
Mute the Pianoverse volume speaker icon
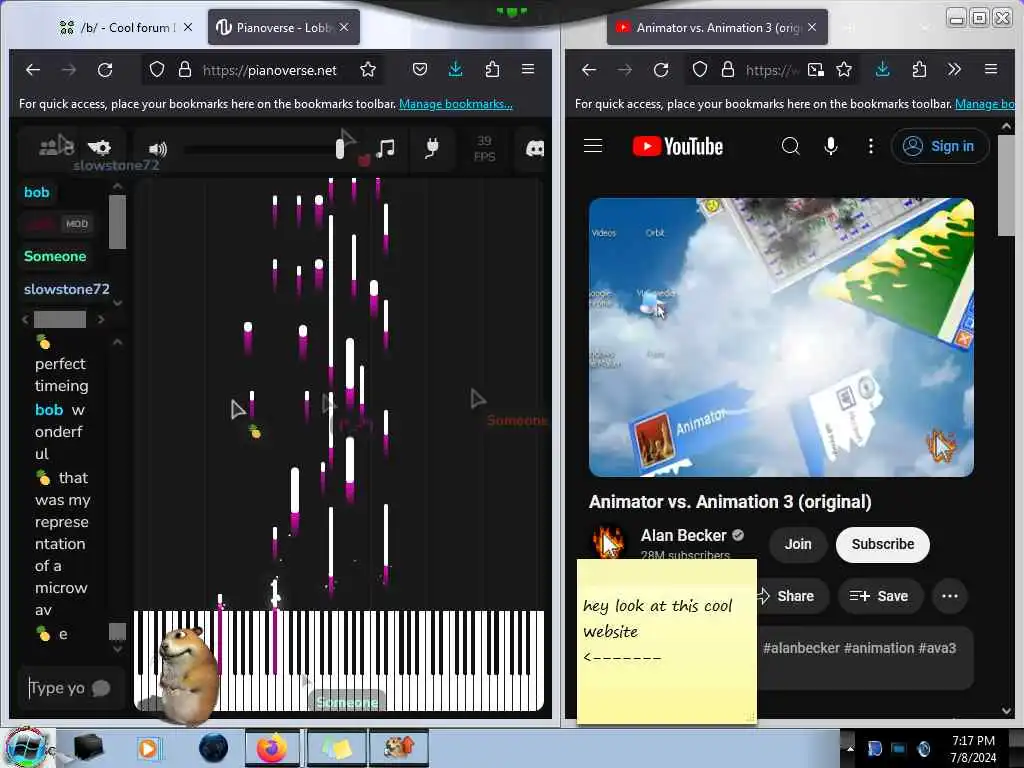[x=157, y=149]
